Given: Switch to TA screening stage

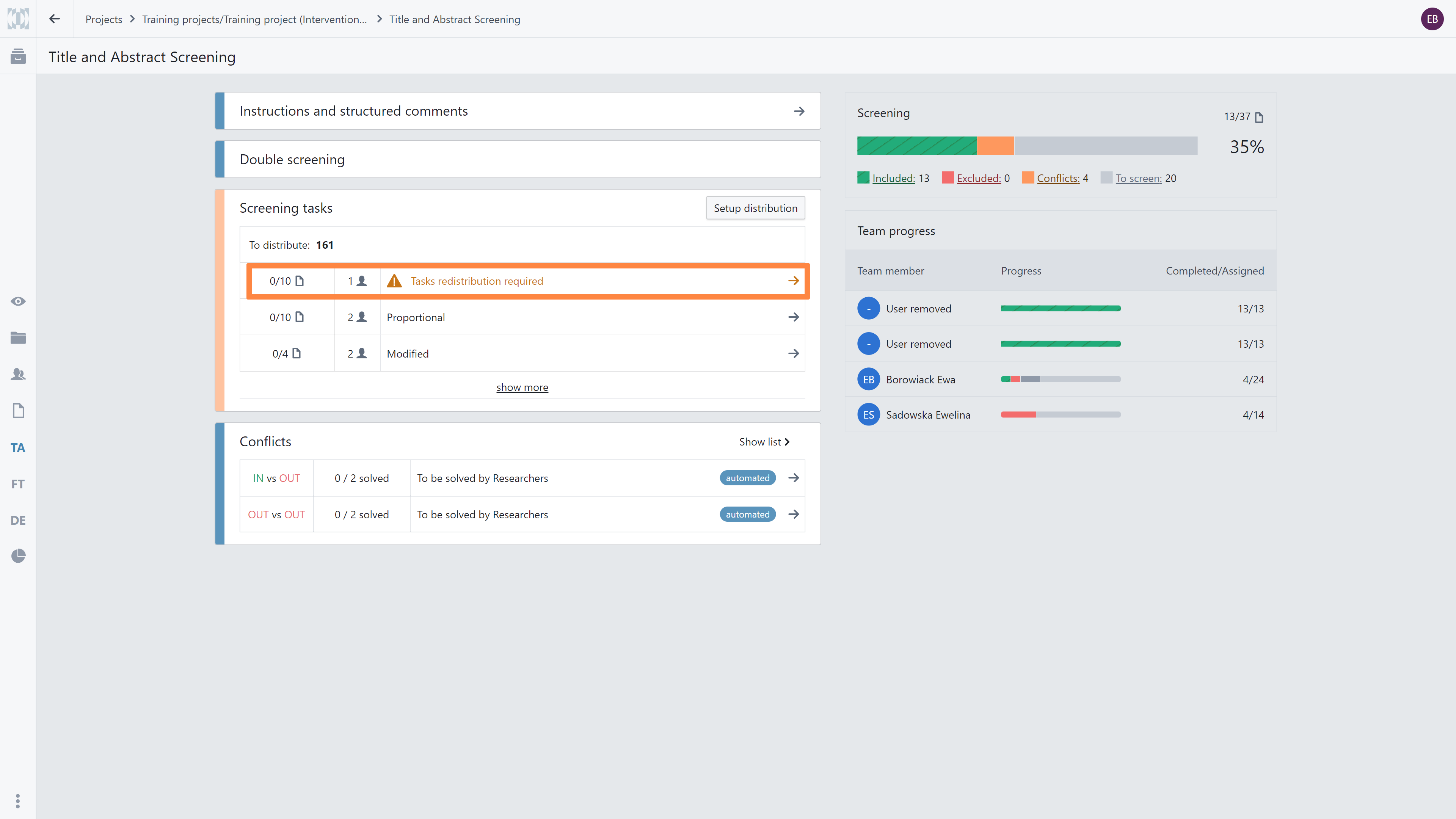Looking at the screenshot, I should click(18, 448).
